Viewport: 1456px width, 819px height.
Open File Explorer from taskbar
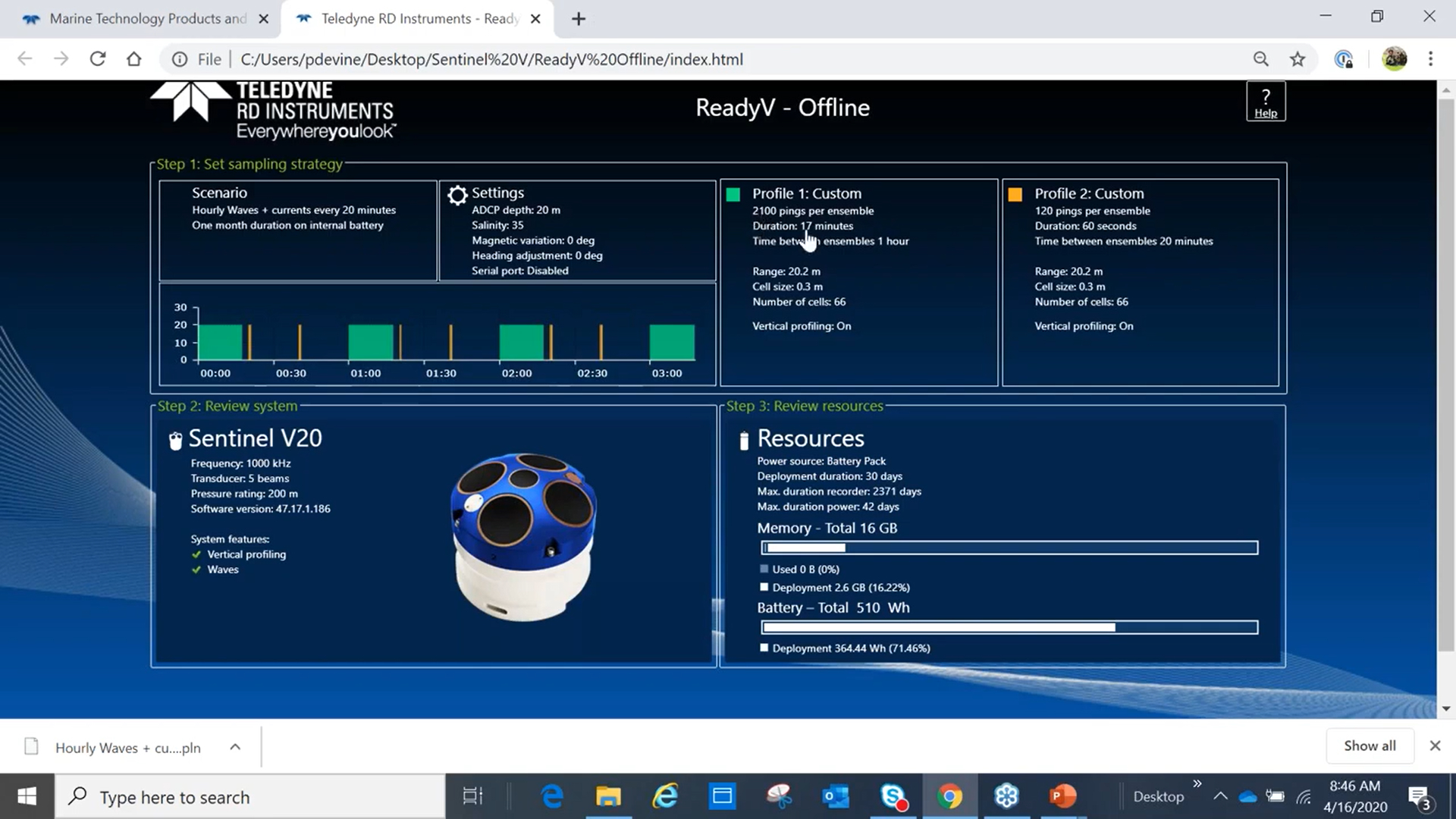(x=608, y=796)
